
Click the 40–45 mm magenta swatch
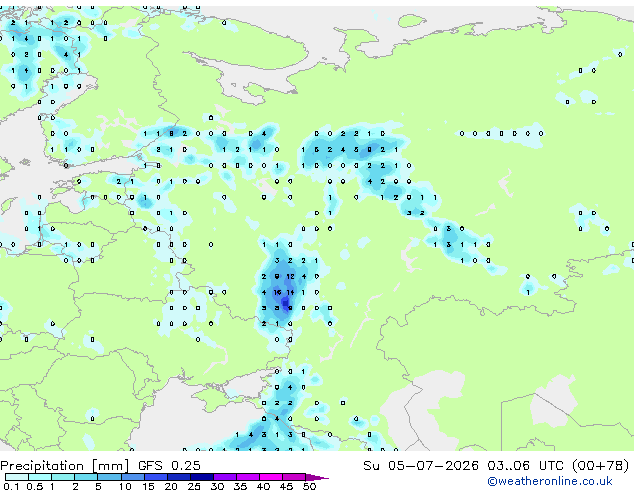click(x=271, y=477)
